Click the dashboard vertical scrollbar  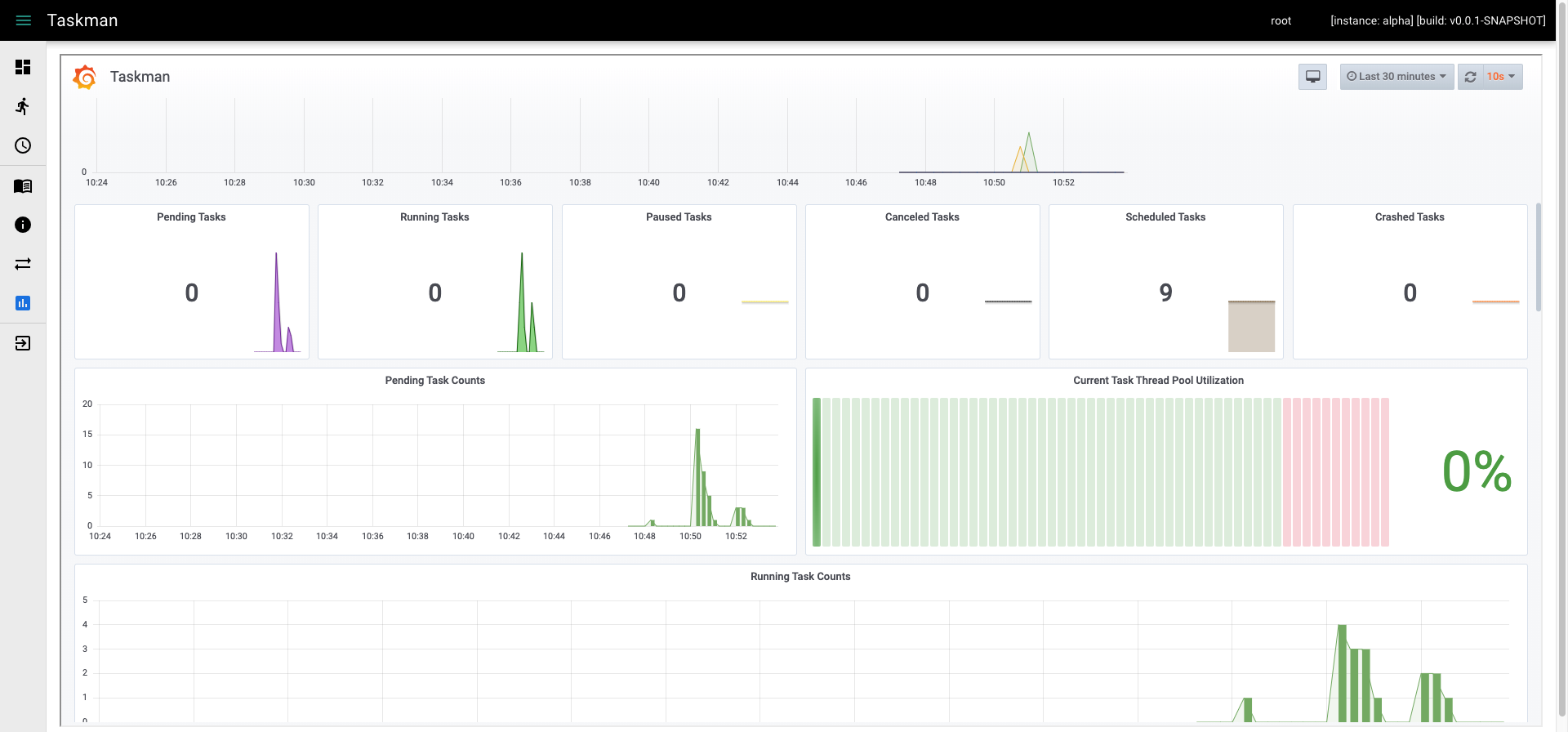click(1539, 257)
